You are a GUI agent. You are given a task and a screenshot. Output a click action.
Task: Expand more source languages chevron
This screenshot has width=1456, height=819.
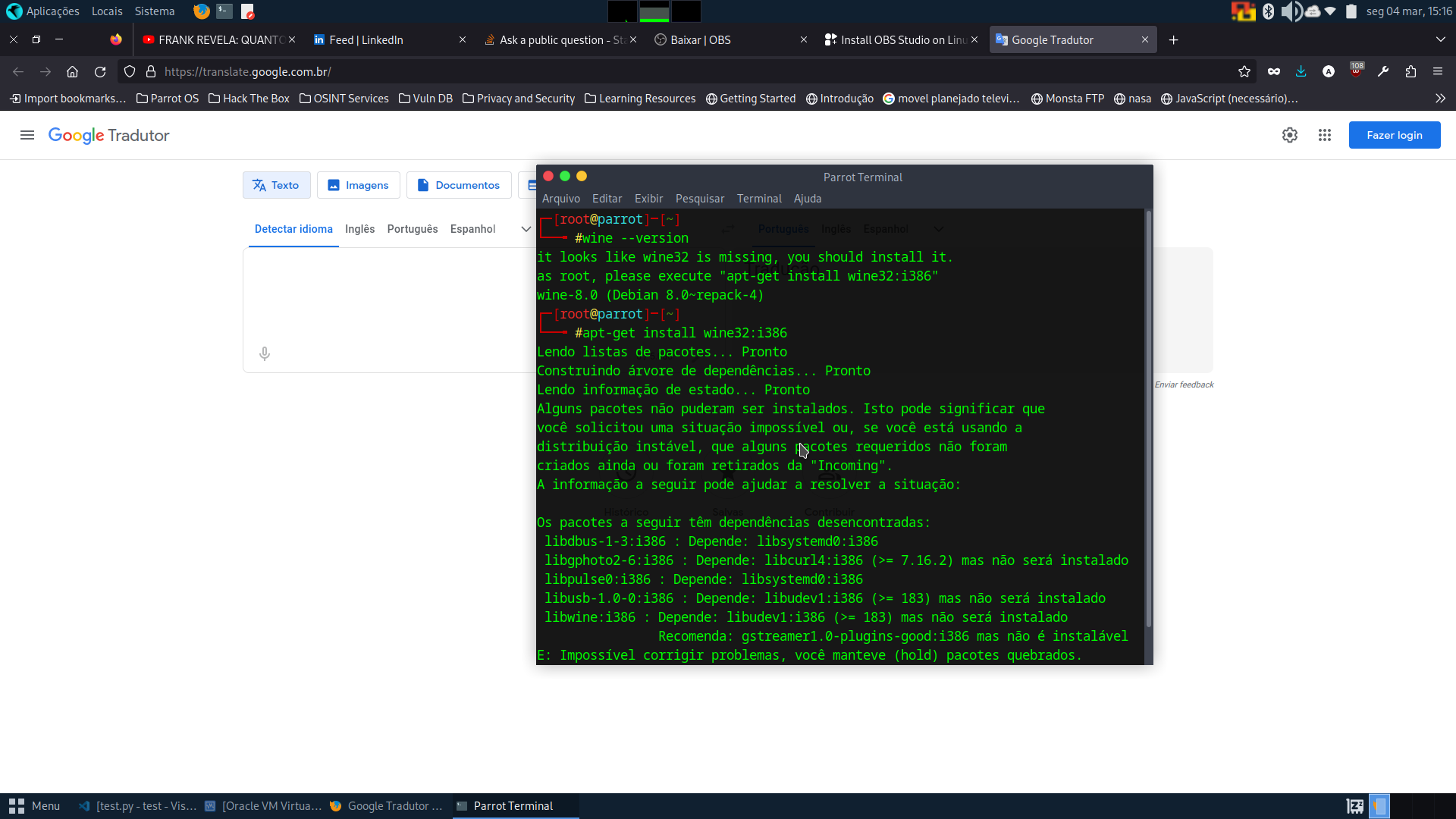[526, 229]
